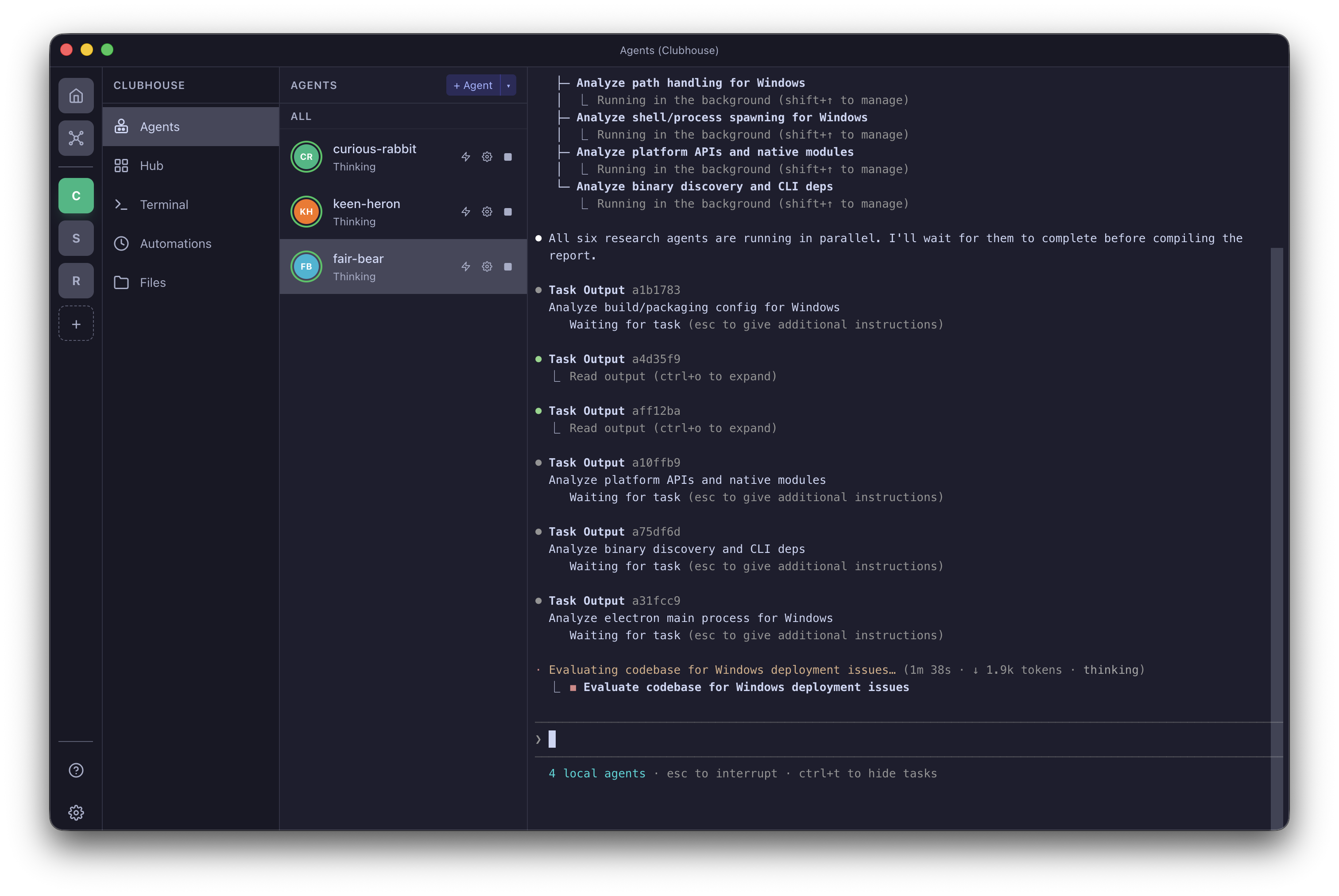This screenshot has height=896, width=1339.
Task: Stop keen-heron agent with square button
Action: (507, 212)
